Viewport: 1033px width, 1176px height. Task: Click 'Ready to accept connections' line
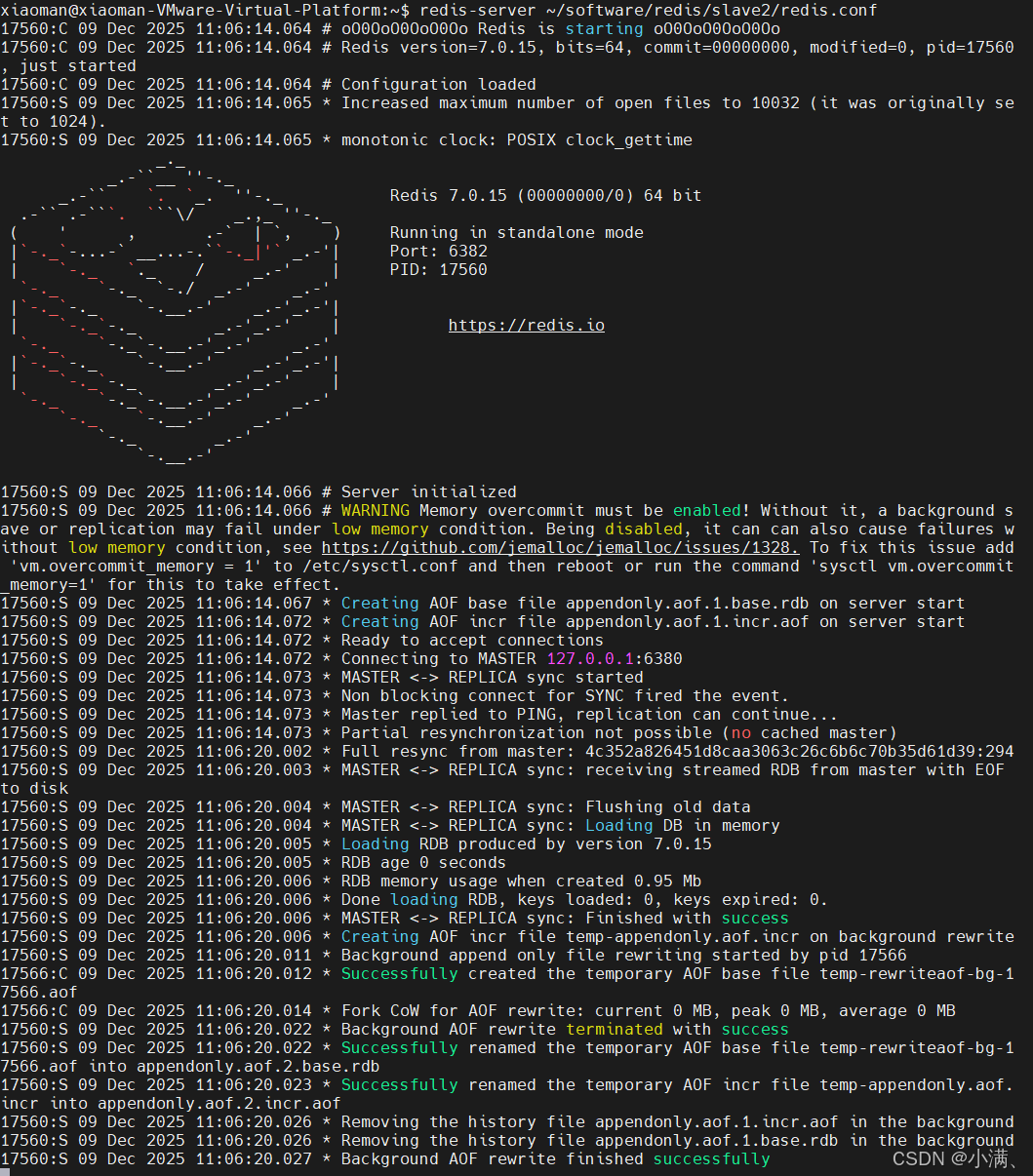(x=302, y=640)
